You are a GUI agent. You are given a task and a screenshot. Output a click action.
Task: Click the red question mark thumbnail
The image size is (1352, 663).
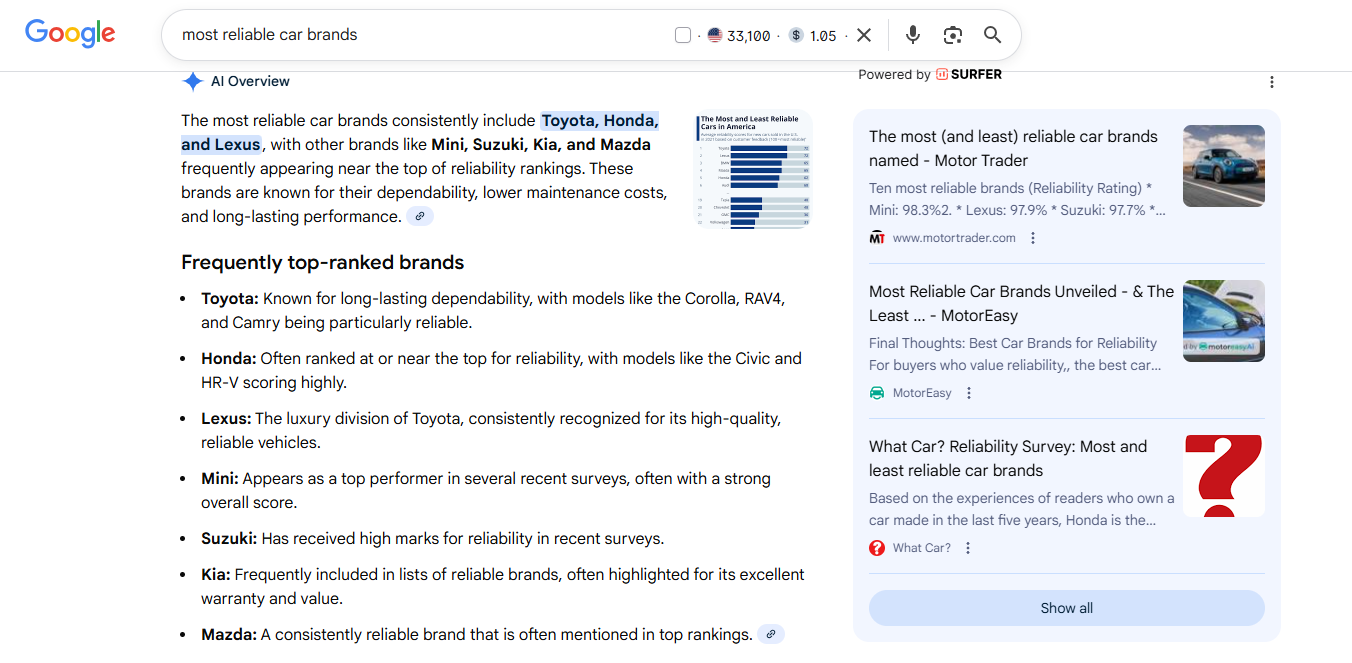coord(1223,476)
